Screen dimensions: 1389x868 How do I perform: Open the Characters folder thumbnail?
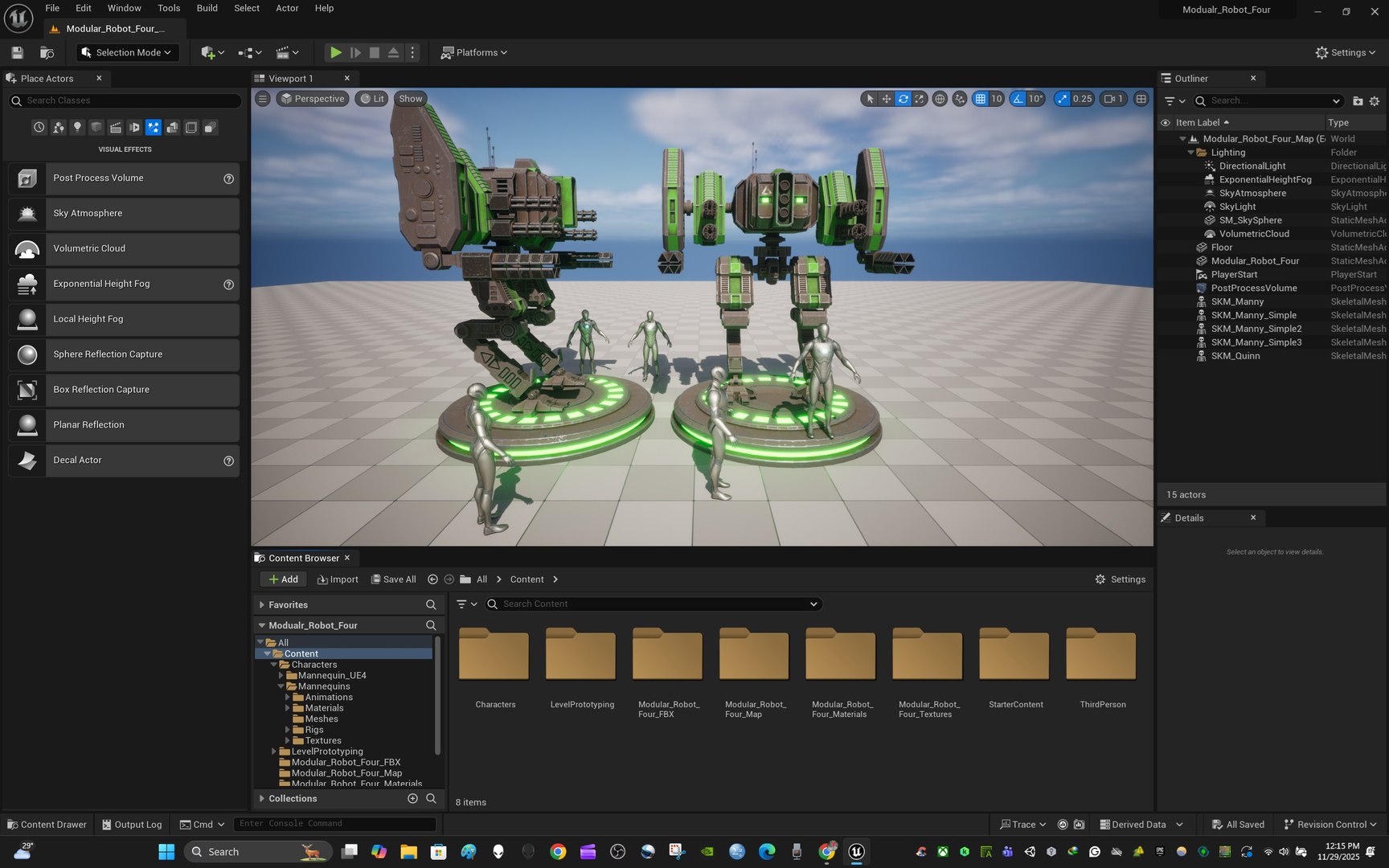(x=494, y=655)
